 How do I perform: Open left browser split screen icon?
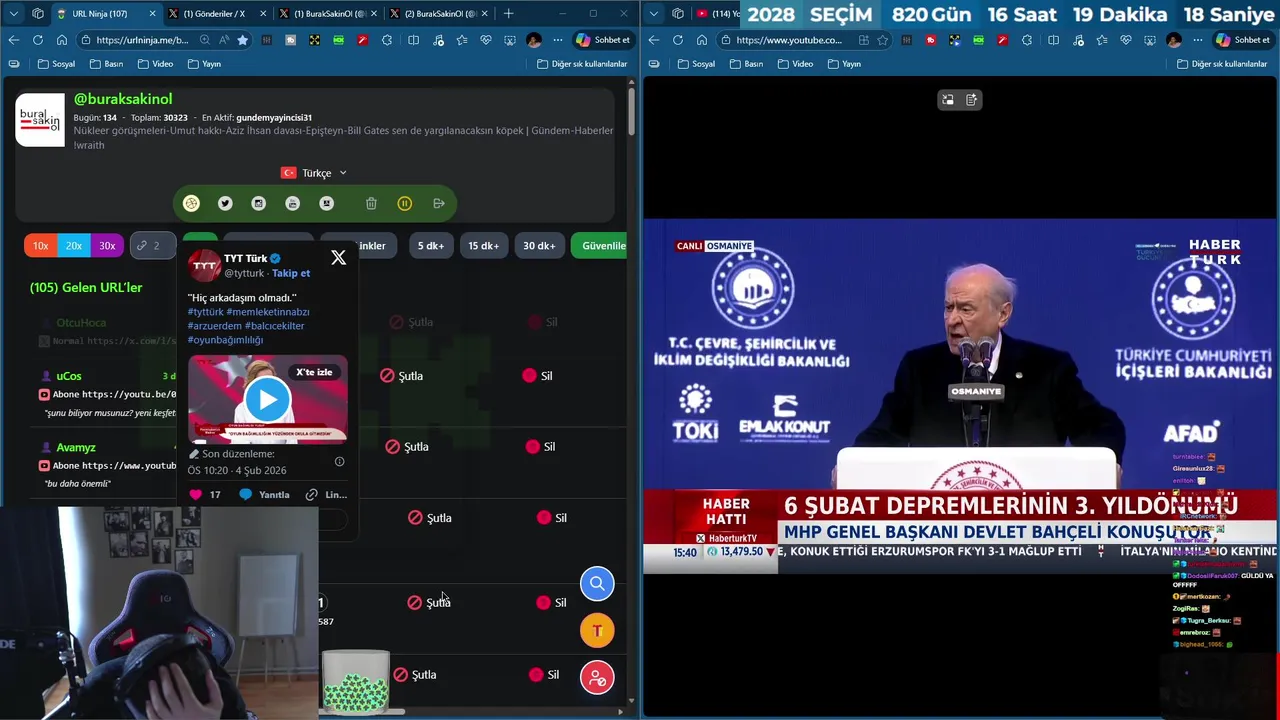[413, 40]
